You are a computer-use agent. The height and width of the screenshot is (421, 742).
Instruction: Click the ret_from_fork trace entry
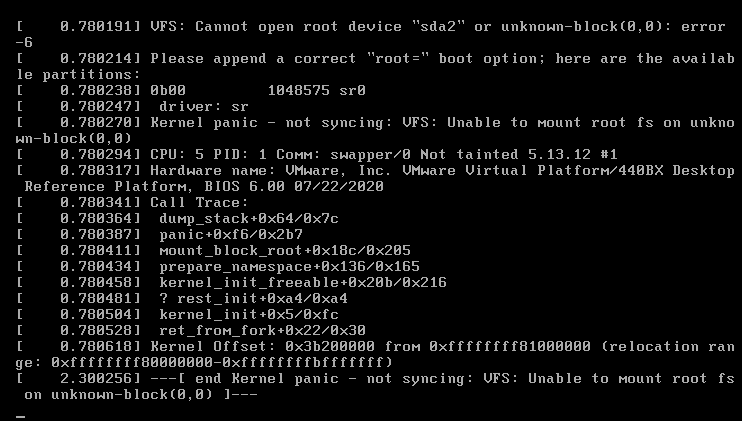pos(262,331)
